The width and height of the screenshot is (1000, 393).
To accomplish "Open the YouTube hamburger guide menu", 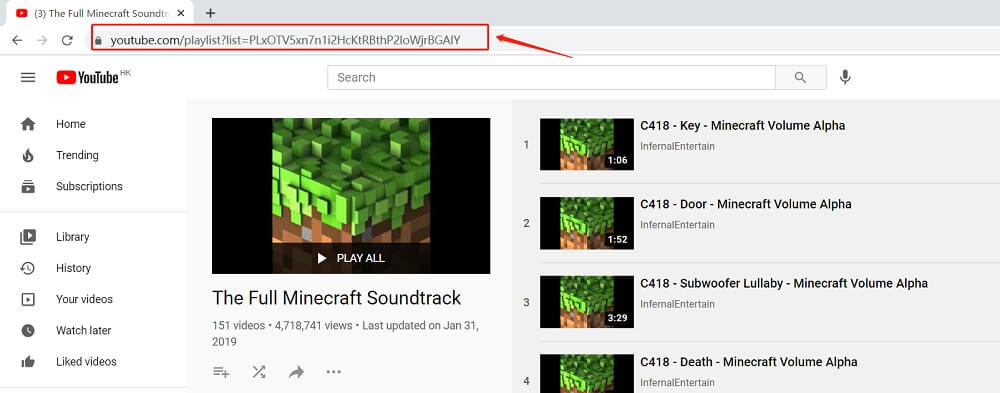I will 28,77.
